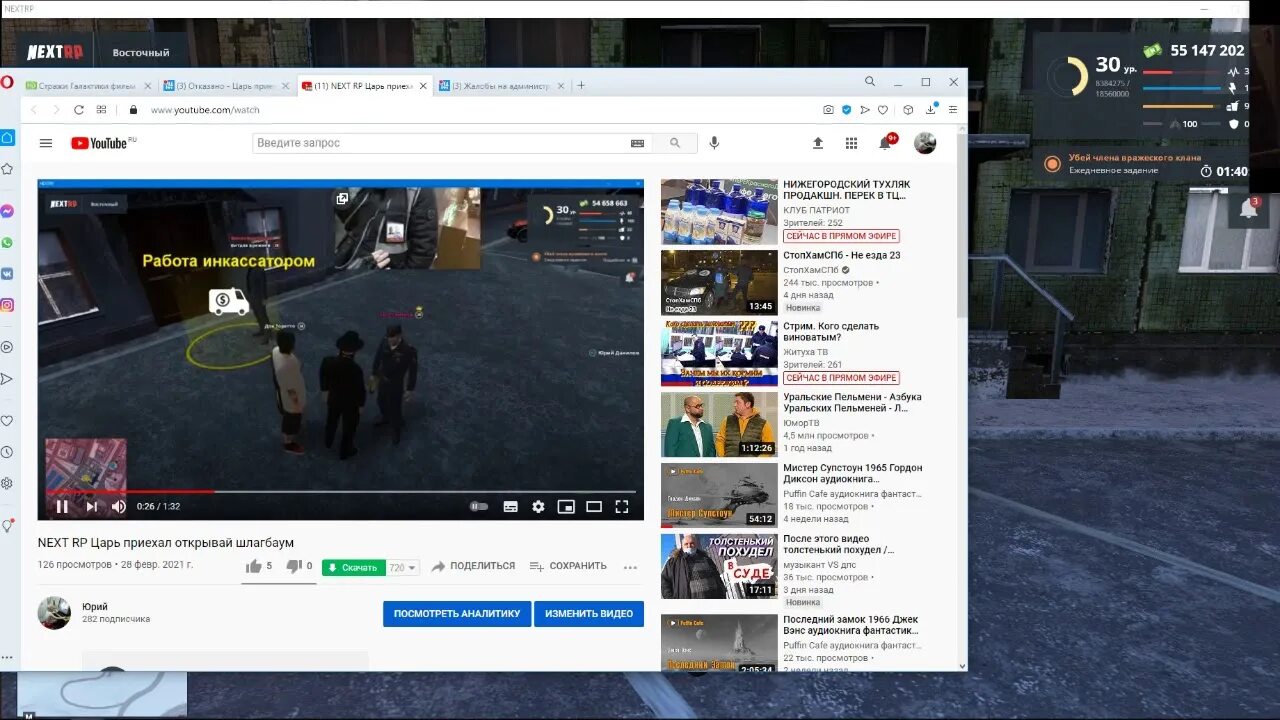Open the 720 quality dropdown
This screenshot has width=1280, height=720.
tap(403, 567)
